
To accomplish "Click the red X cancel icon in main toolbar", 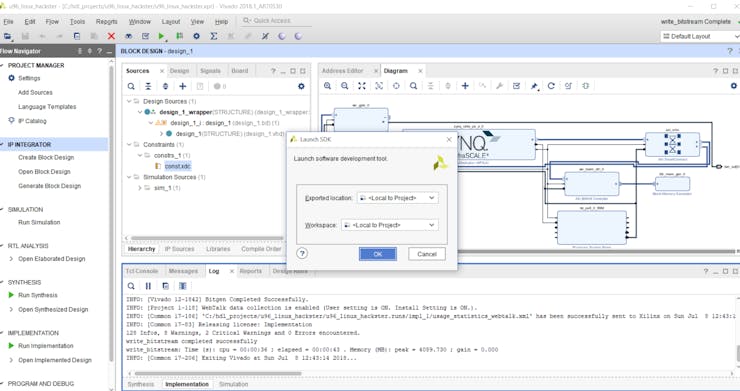I will coord(111,36).
